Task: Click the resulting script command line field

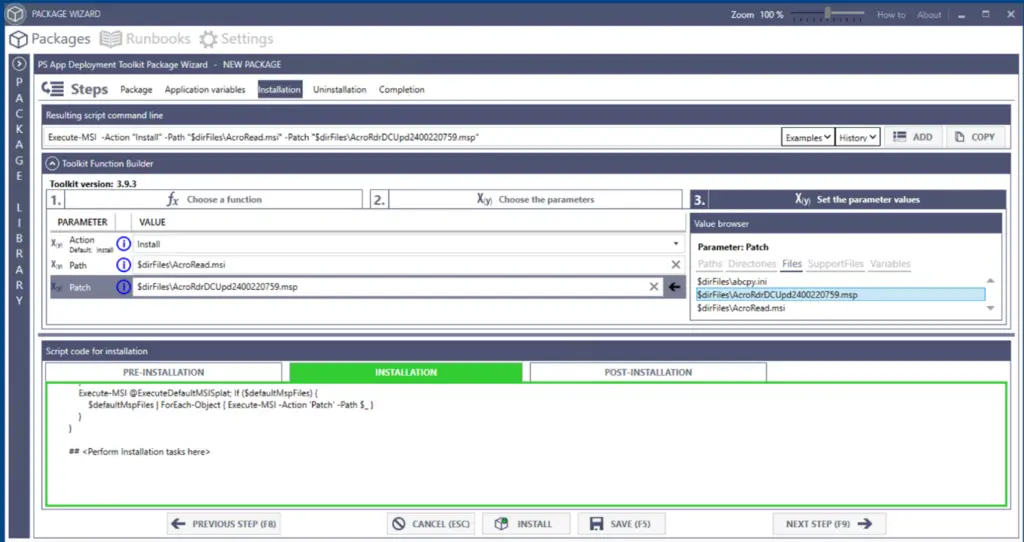Action: click(x=413, y=137)
